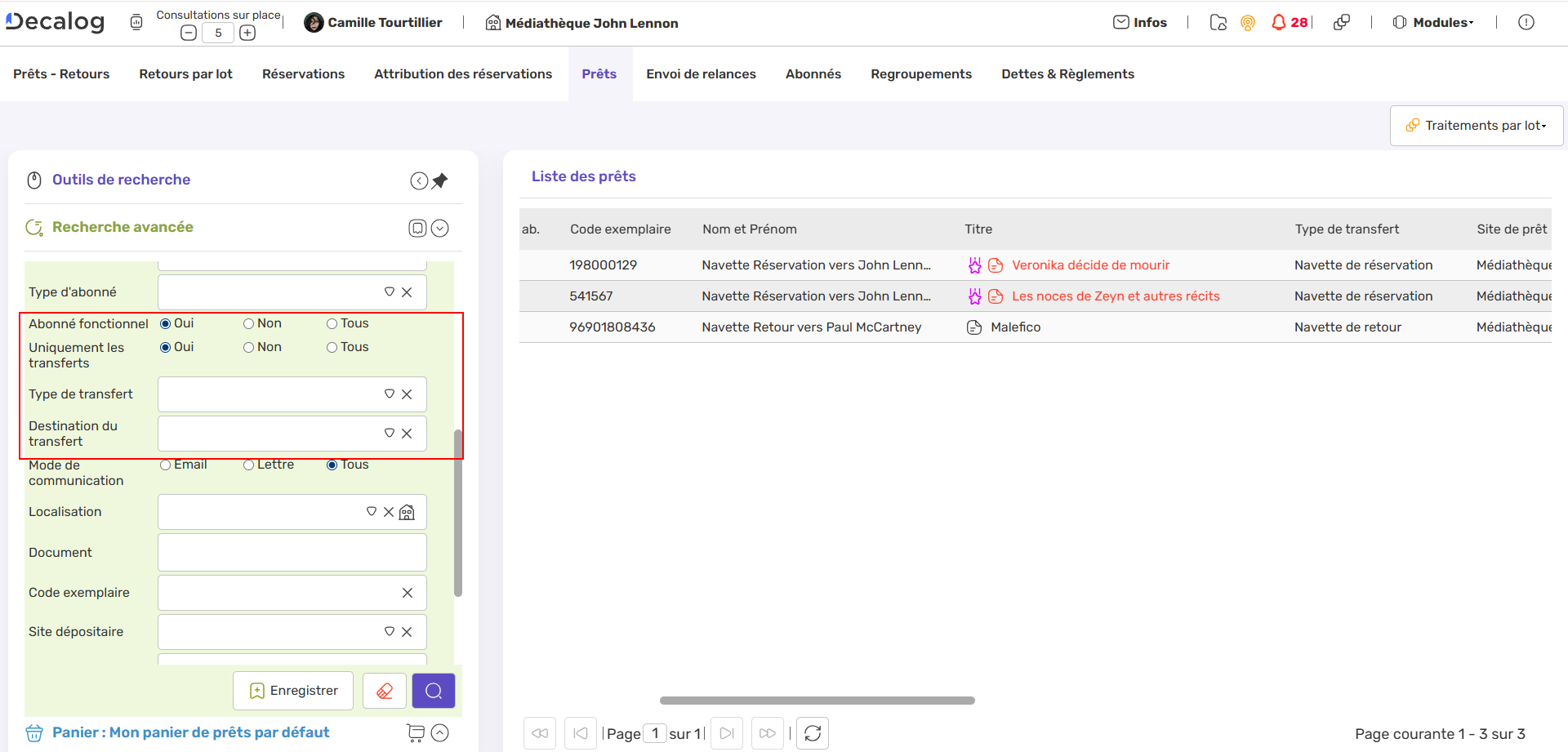Refresh the loans list
Image resolution: width=1568 pixels, height=752 pixels.
click(812, 733)
